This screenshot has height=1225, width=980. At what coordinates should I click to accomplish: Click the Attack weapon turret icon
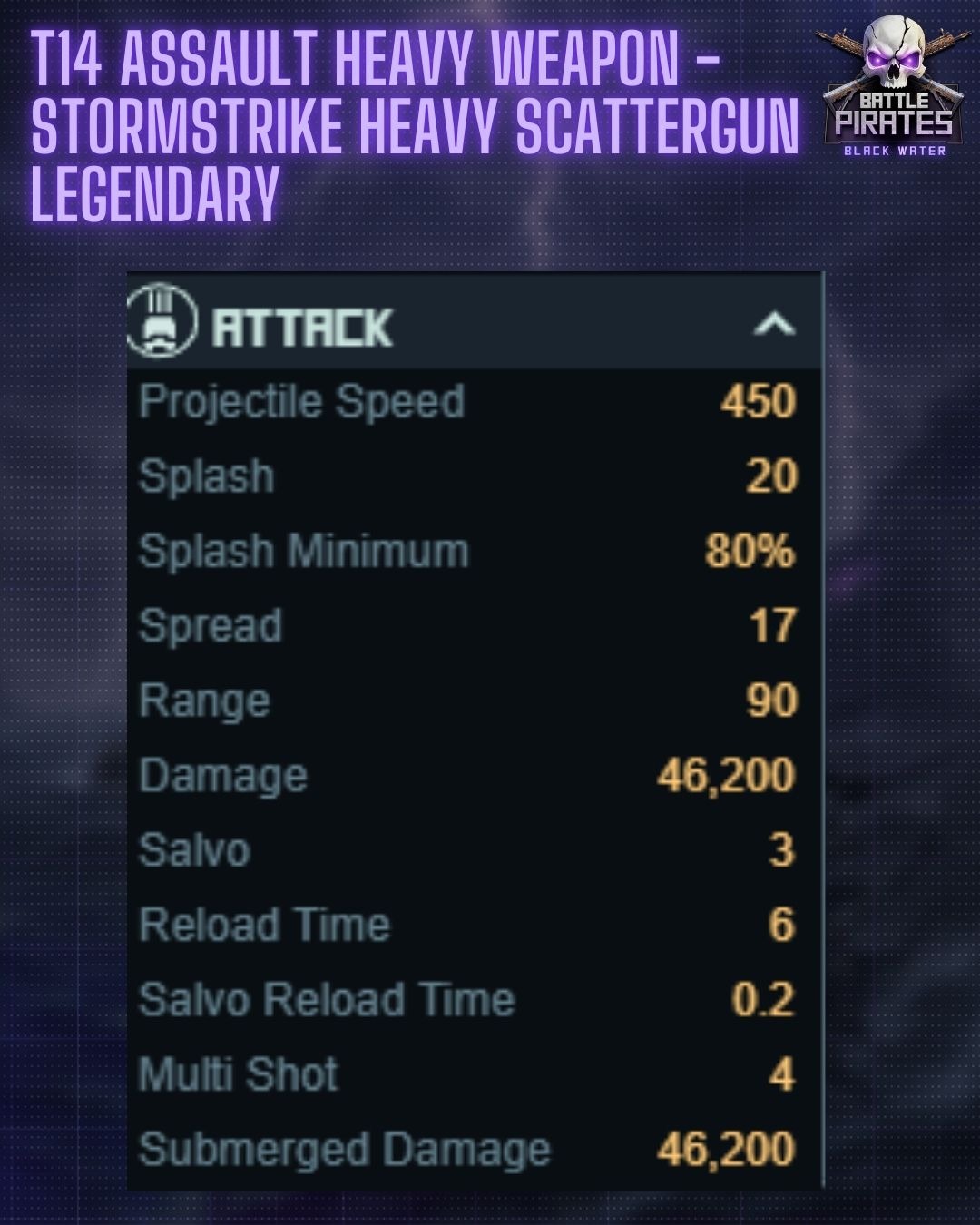162,321
